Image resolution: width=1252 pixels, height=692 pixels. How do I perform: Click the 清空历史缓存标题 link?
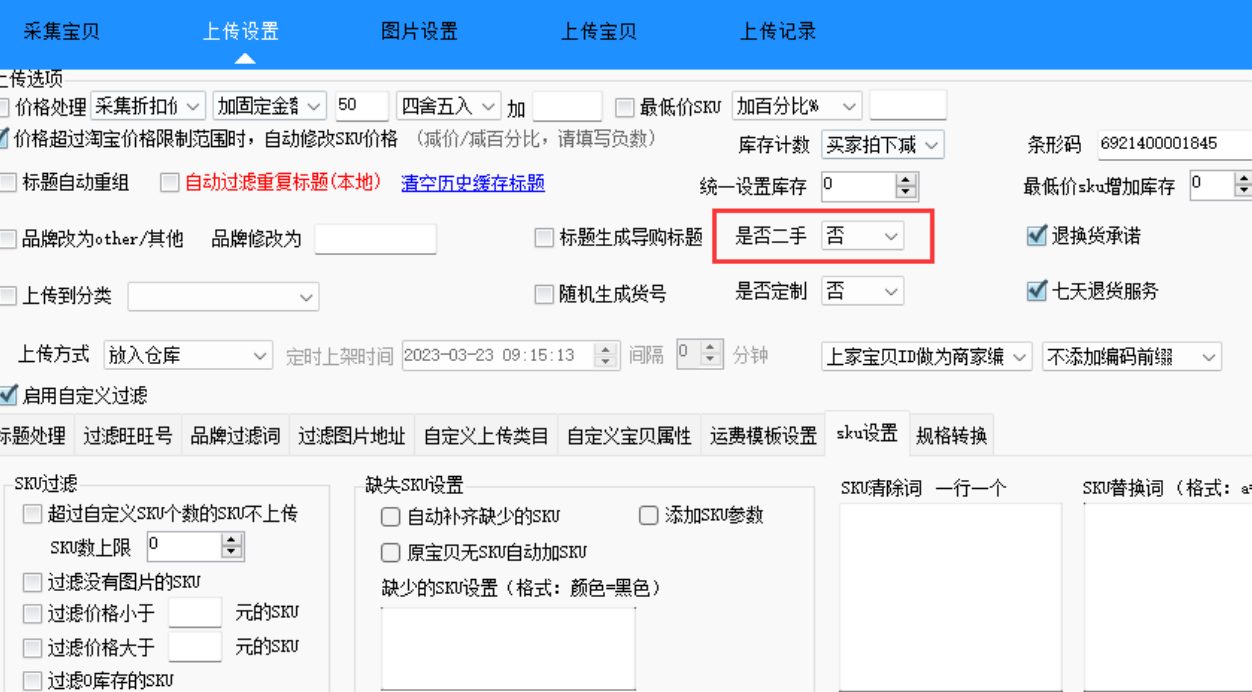click(x=473, y=183)
